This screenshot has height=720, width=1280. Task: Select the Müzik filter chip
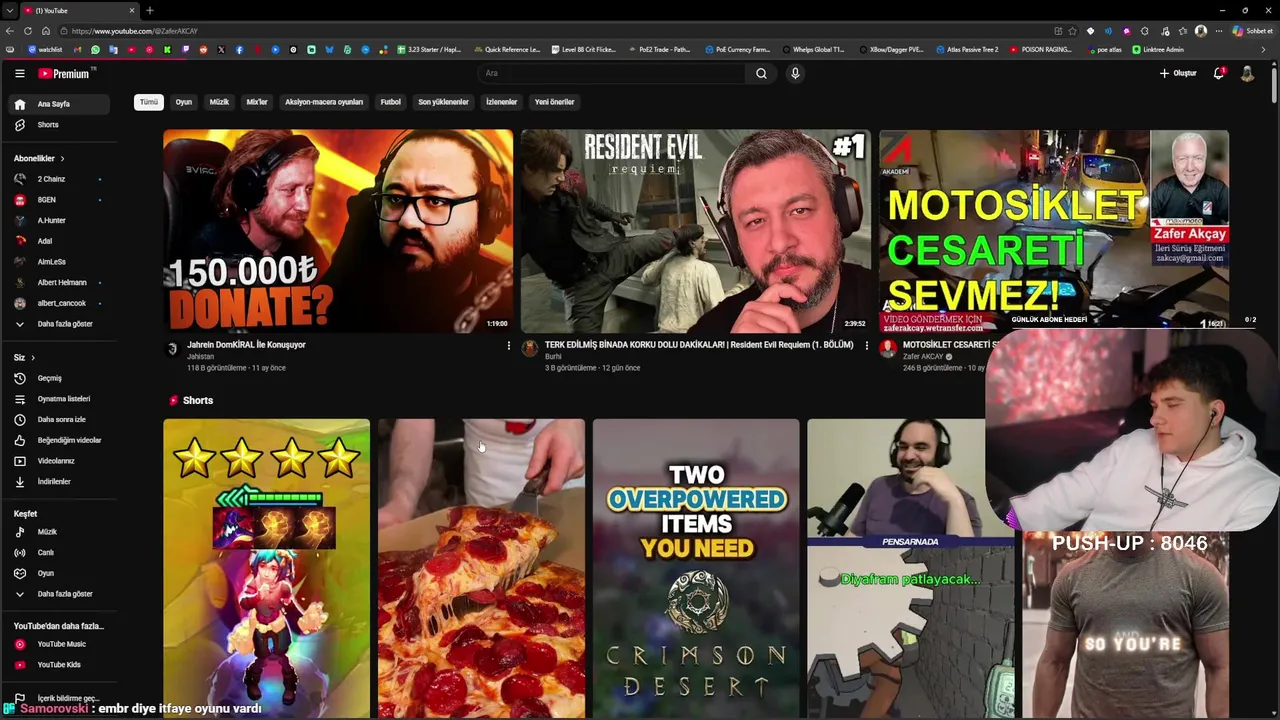(x=219, y=102)
